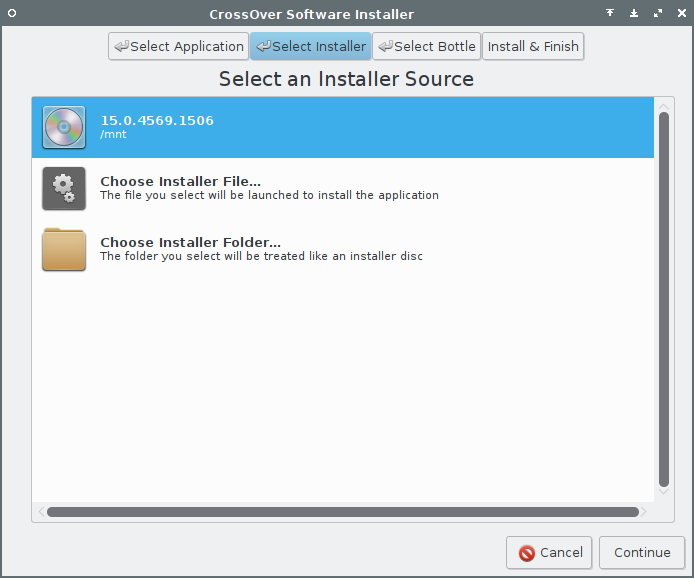Select the disc icon for 15.0.4569.1506

64,127
